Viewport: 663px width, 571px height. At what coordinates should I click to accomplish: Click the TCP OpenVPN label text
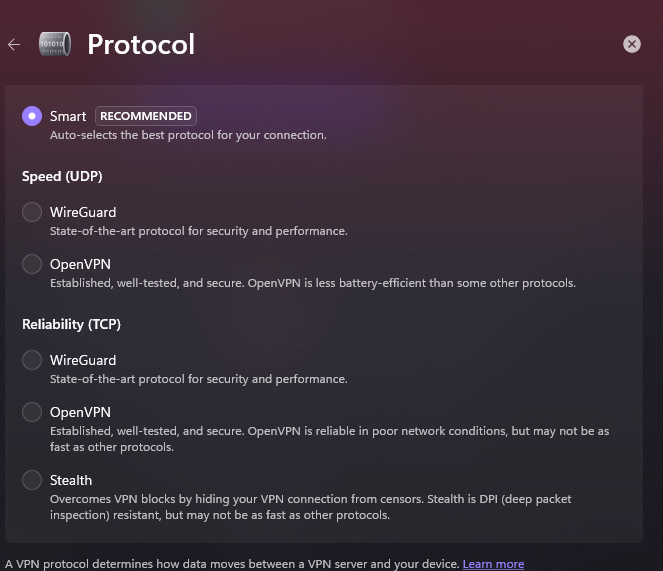tap(80, 412)
